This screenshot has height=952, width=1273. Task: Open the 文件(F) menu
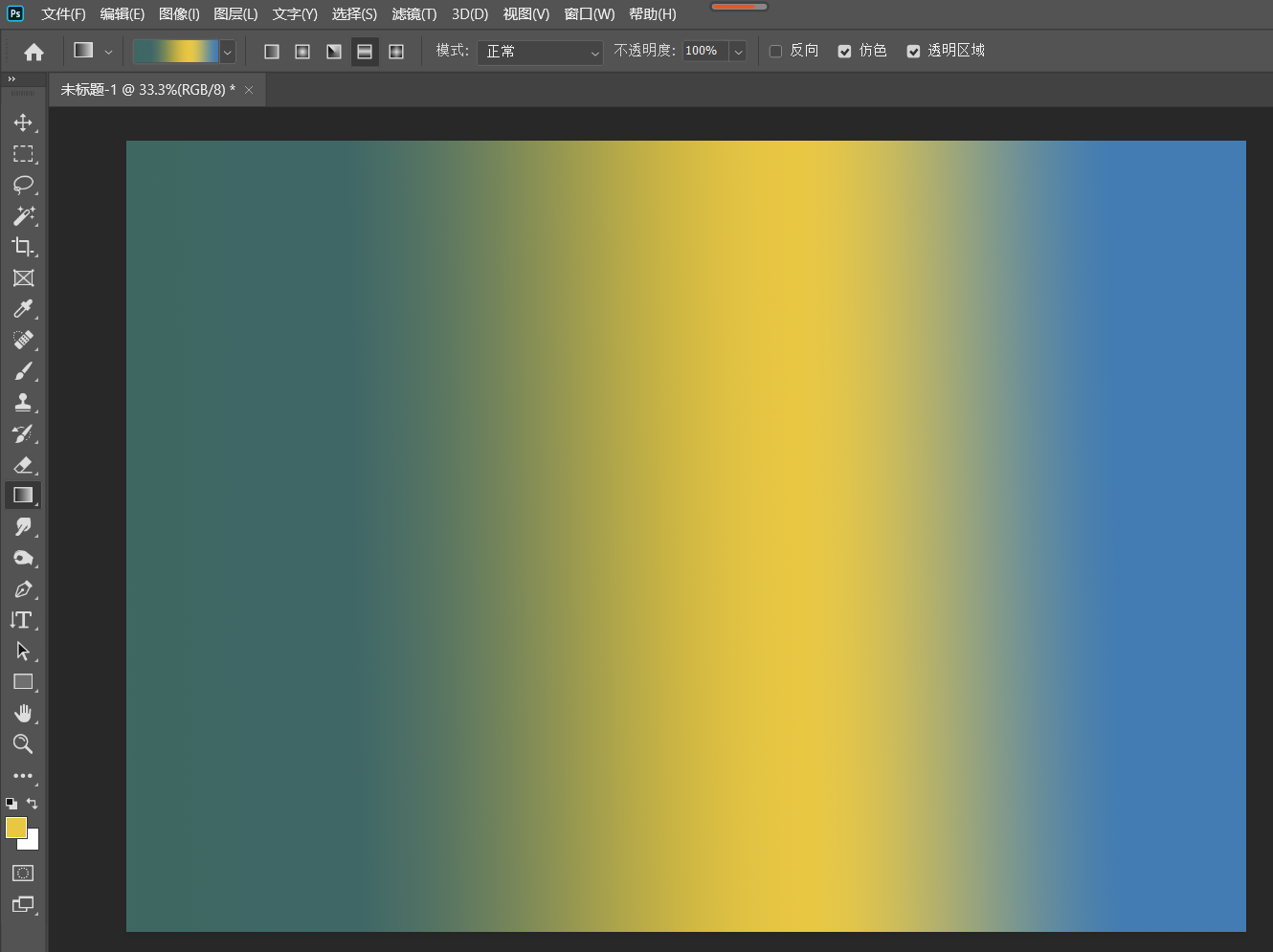click(x=63, y=14)
